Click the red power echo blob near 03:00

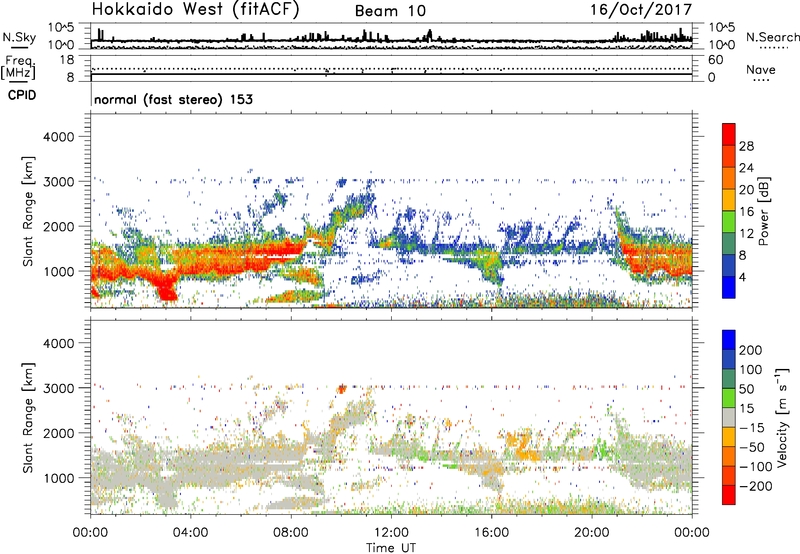[166, 287]
